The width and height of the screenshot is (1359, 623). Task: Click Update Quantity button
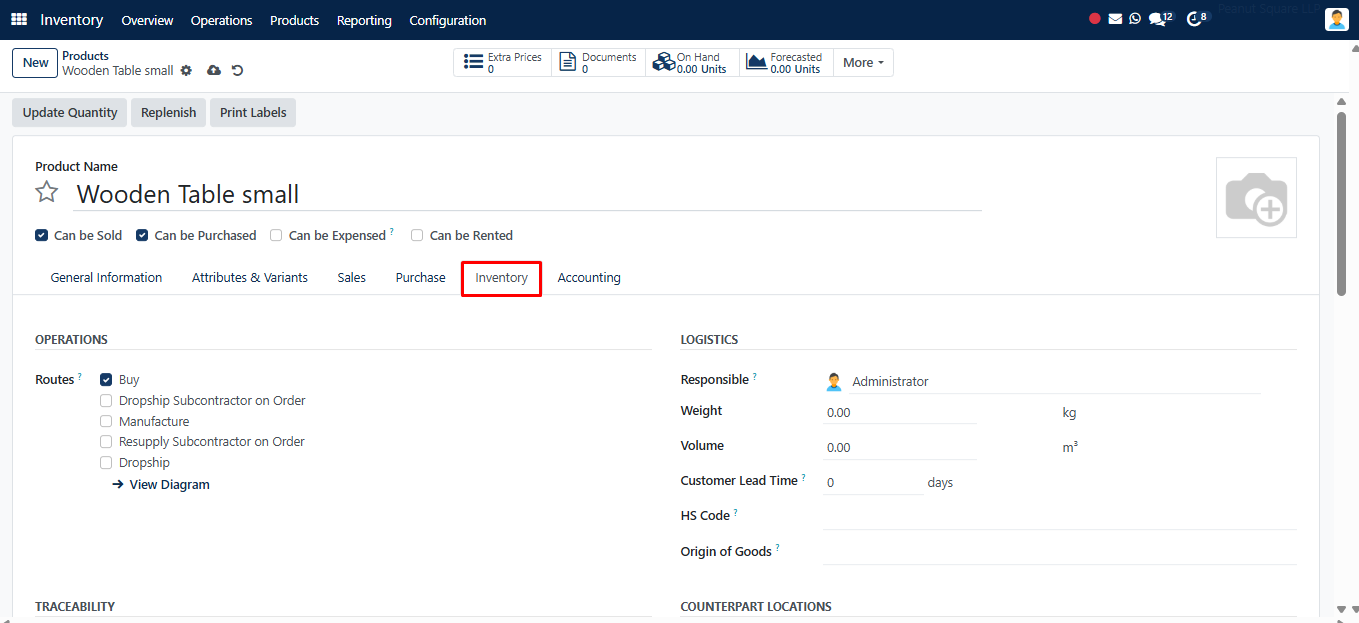pyautogui.click(x=70, y=113)
